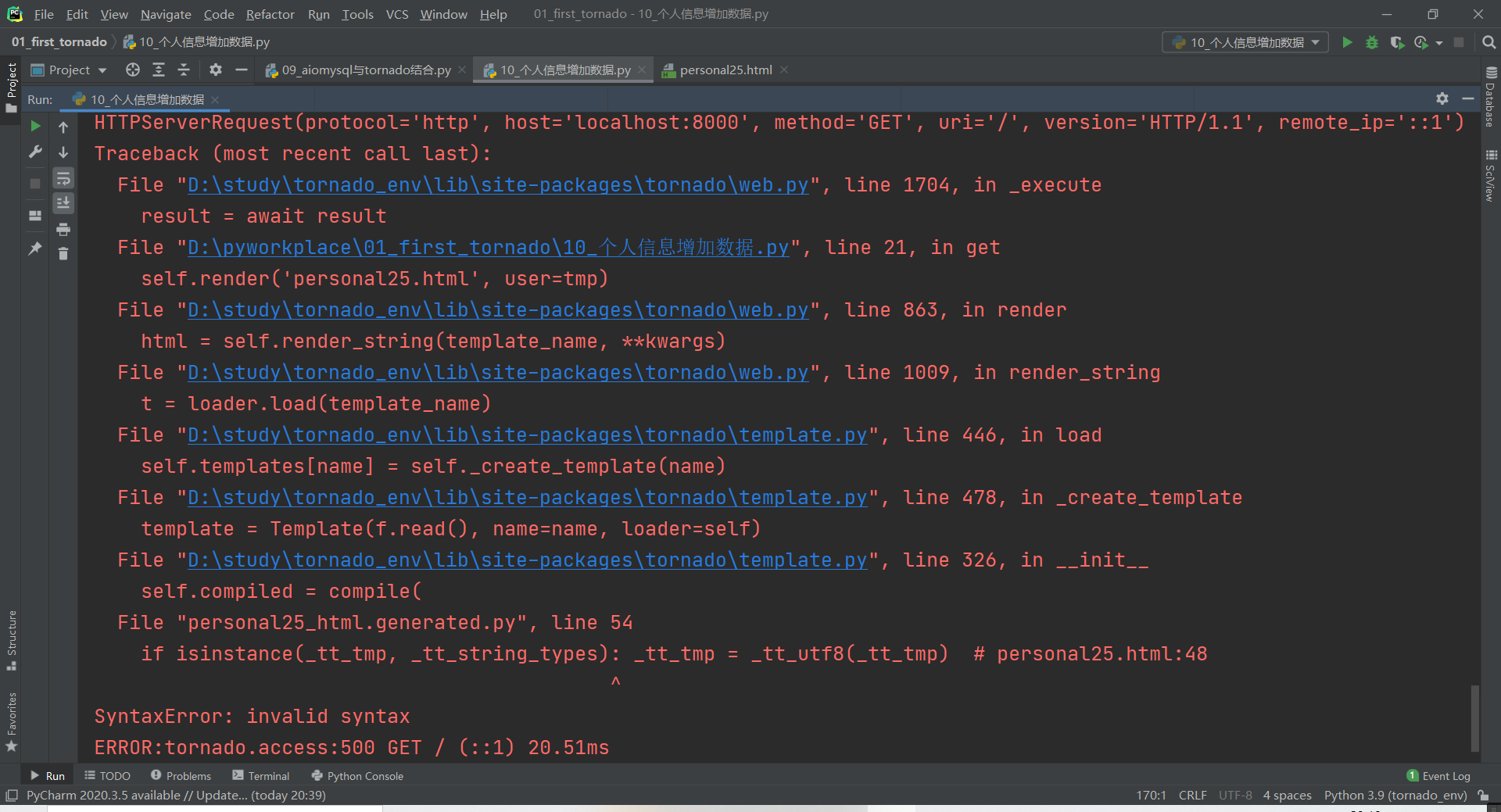Change the CRLF line separator
1501x812 pixels.
(1192, 795)
